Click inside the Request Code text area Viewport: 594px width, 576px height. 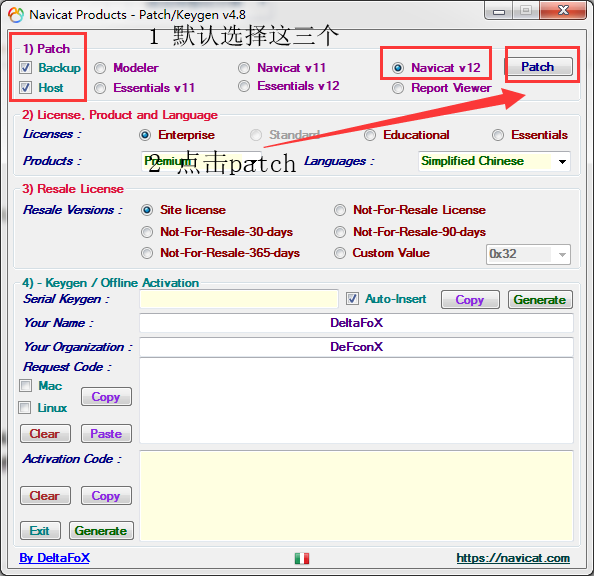pos(356,401)
